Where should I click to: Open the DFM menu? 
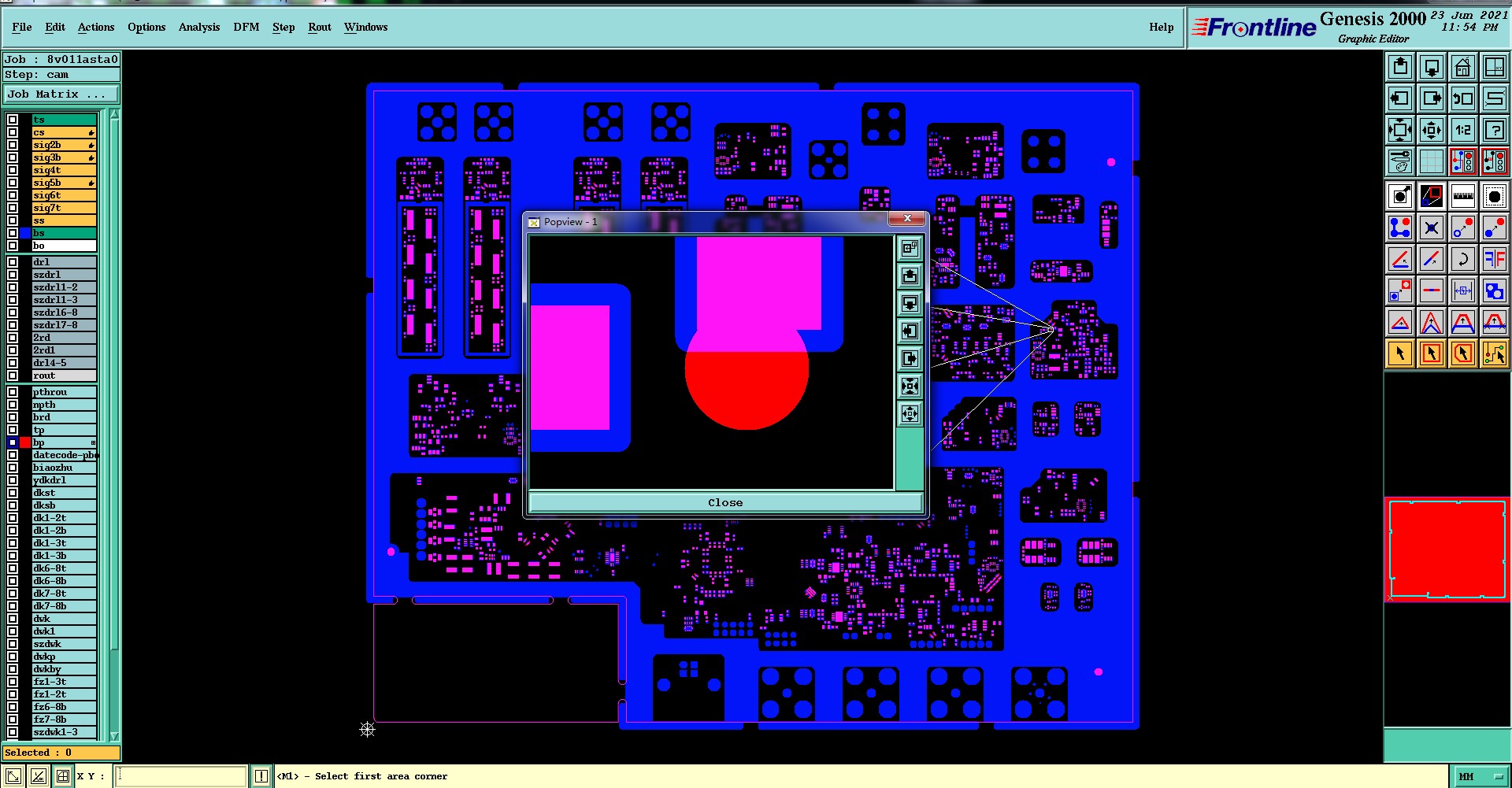coord(246,27)
